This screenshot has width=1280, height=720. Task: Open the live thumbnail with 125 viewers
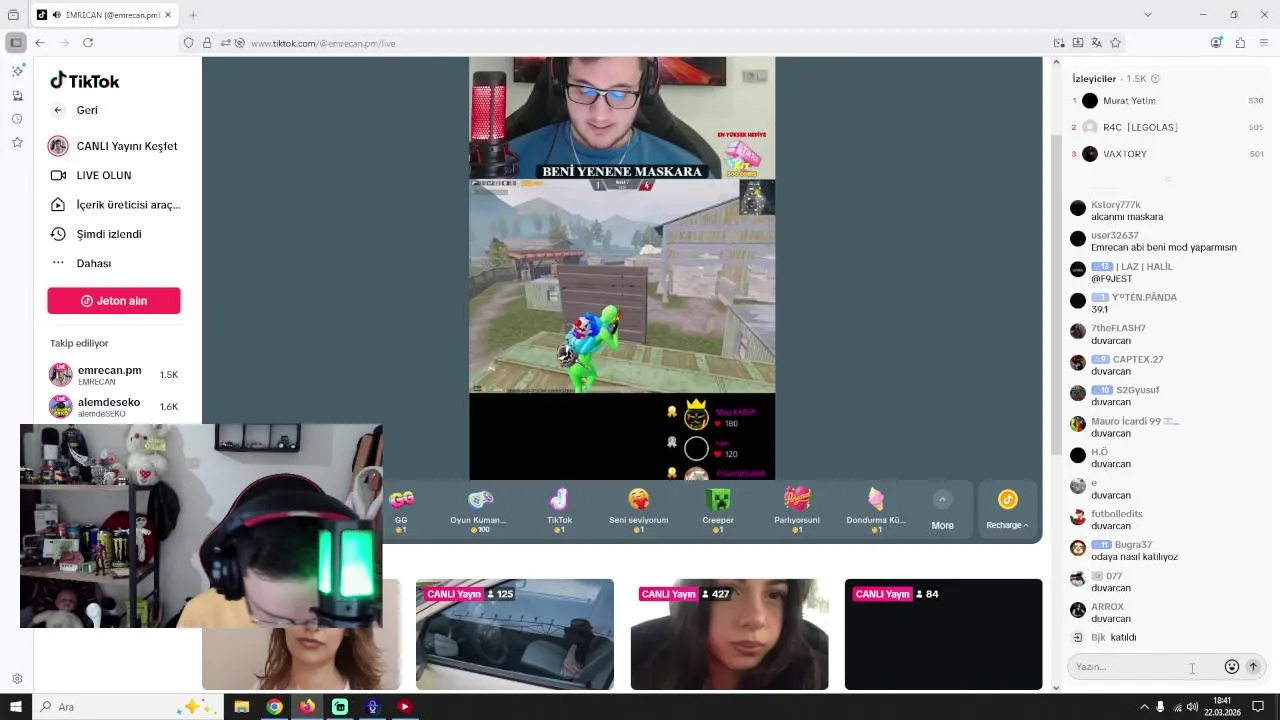coord(515,634)
